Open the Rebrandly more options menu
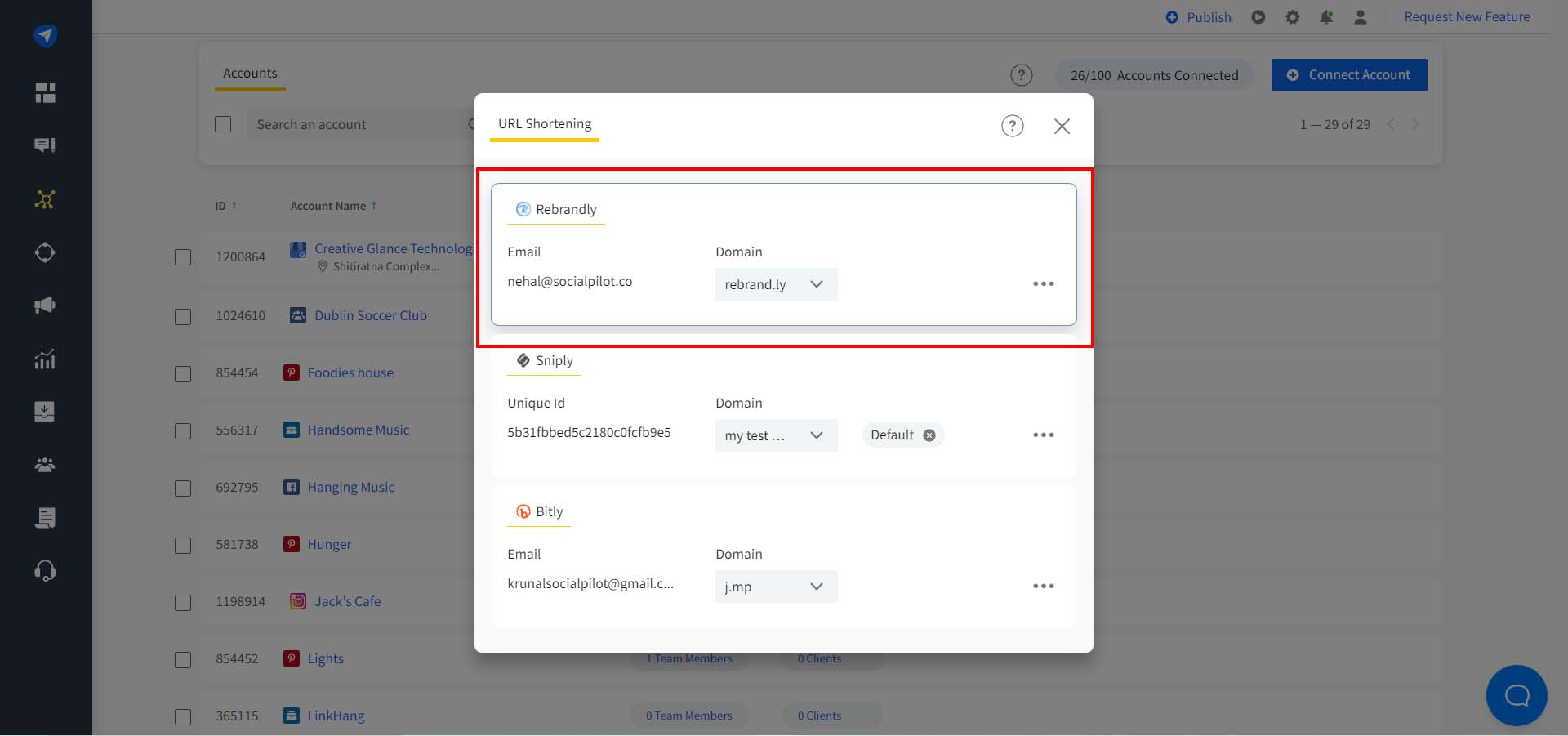This screenshot has width=1568, height=736. (1043, 283)
